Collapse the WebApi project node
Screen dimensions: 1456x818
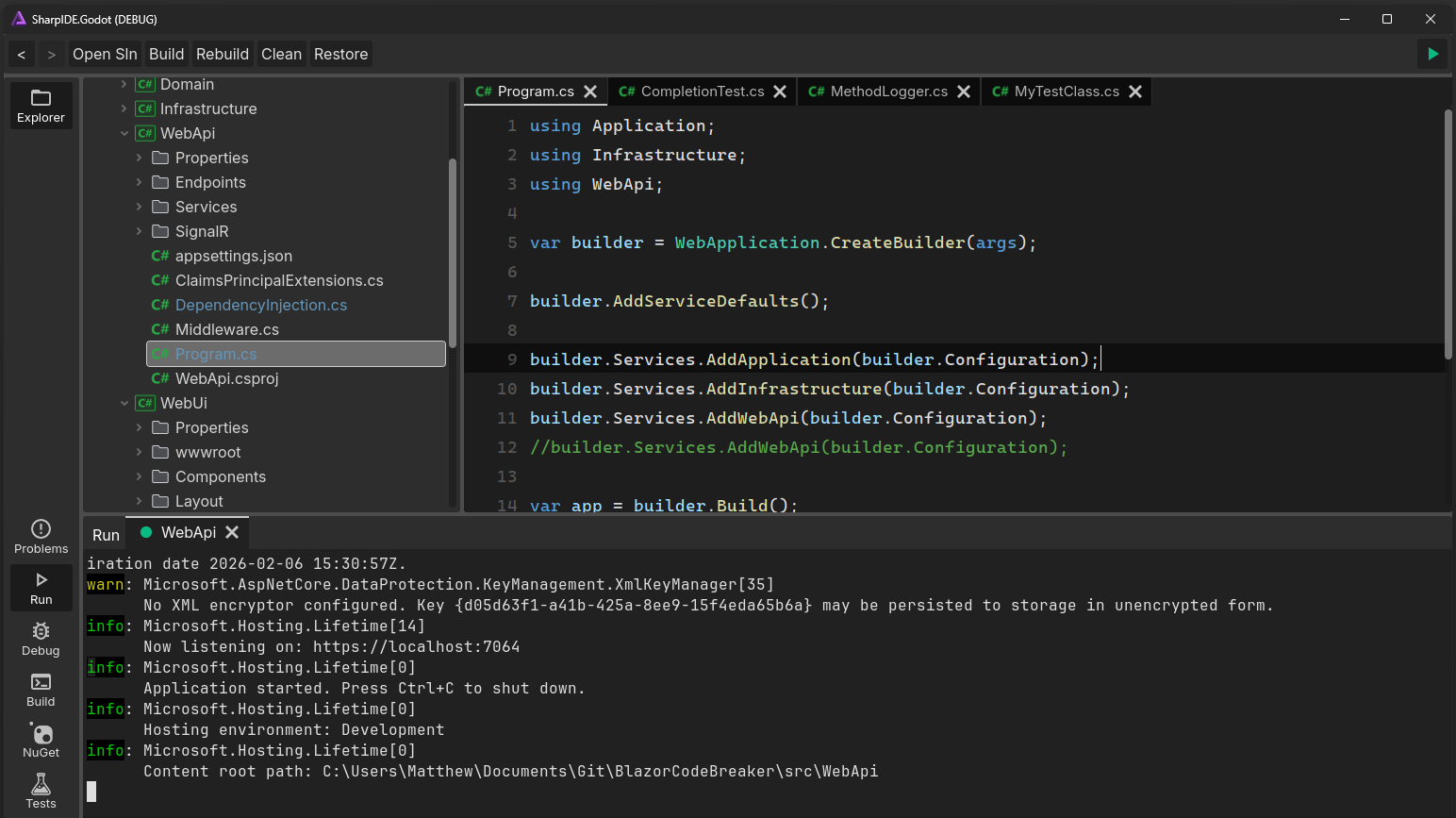pos(124,133)
